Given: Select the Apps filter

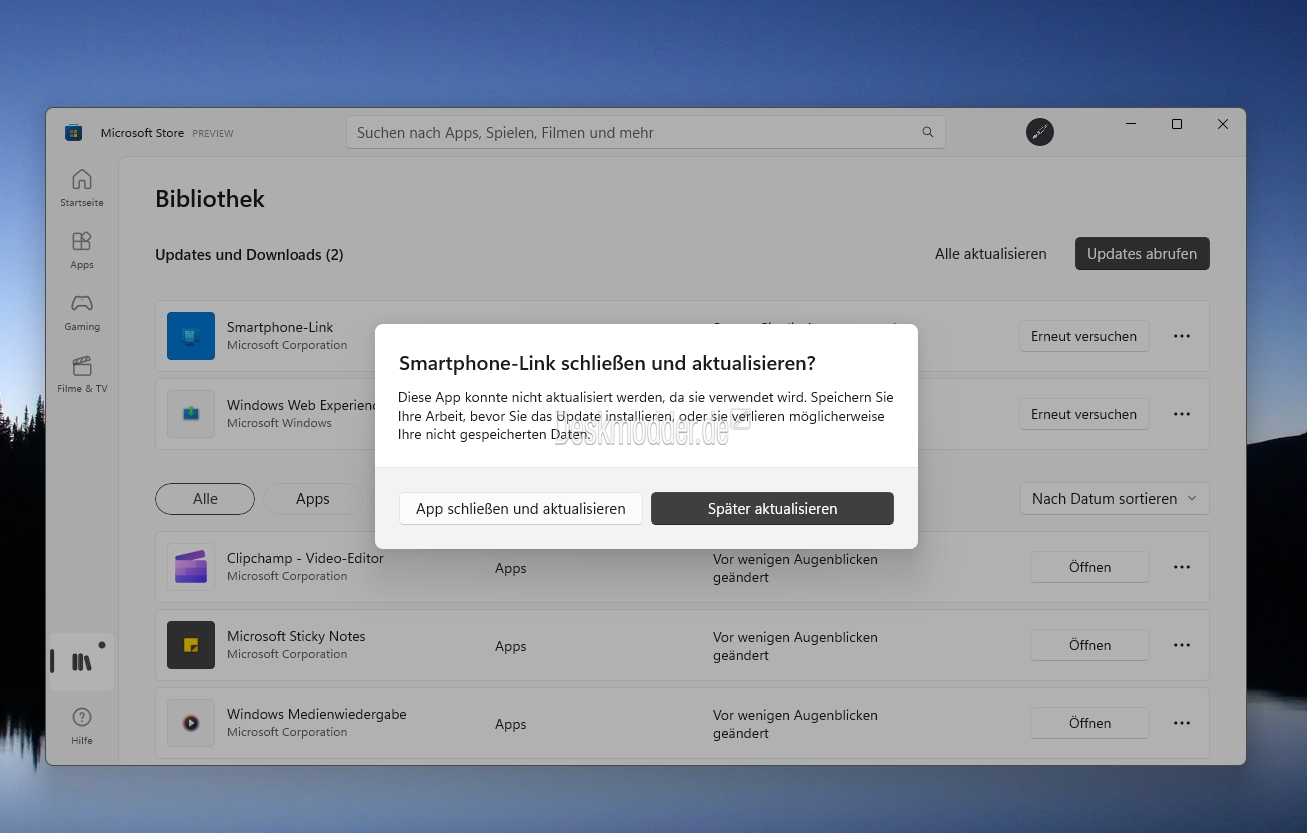Looking at the screenshot, I should (x=312, y=498).
